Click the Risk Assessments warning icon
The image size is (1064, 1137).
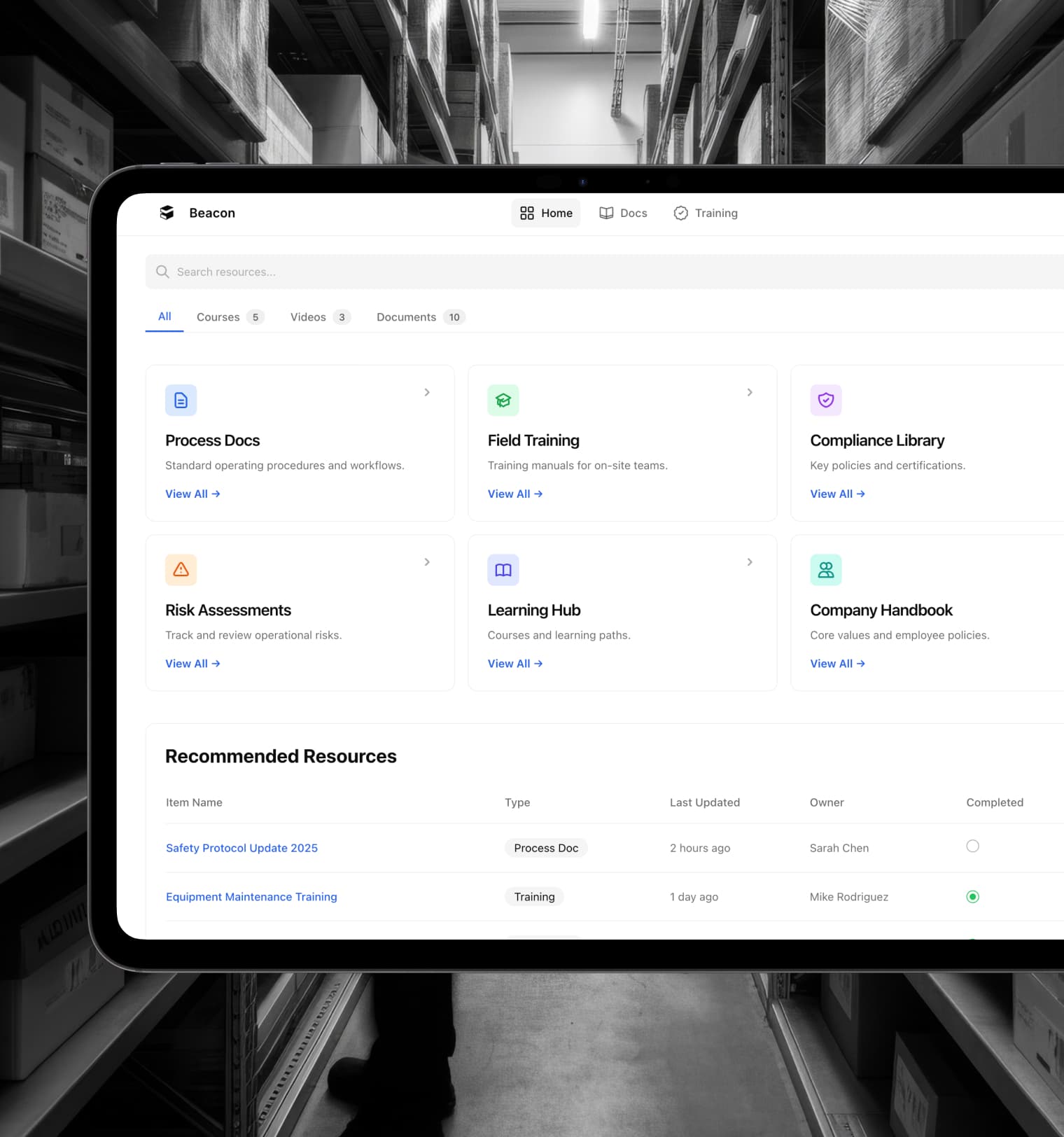tap(181, 570)
